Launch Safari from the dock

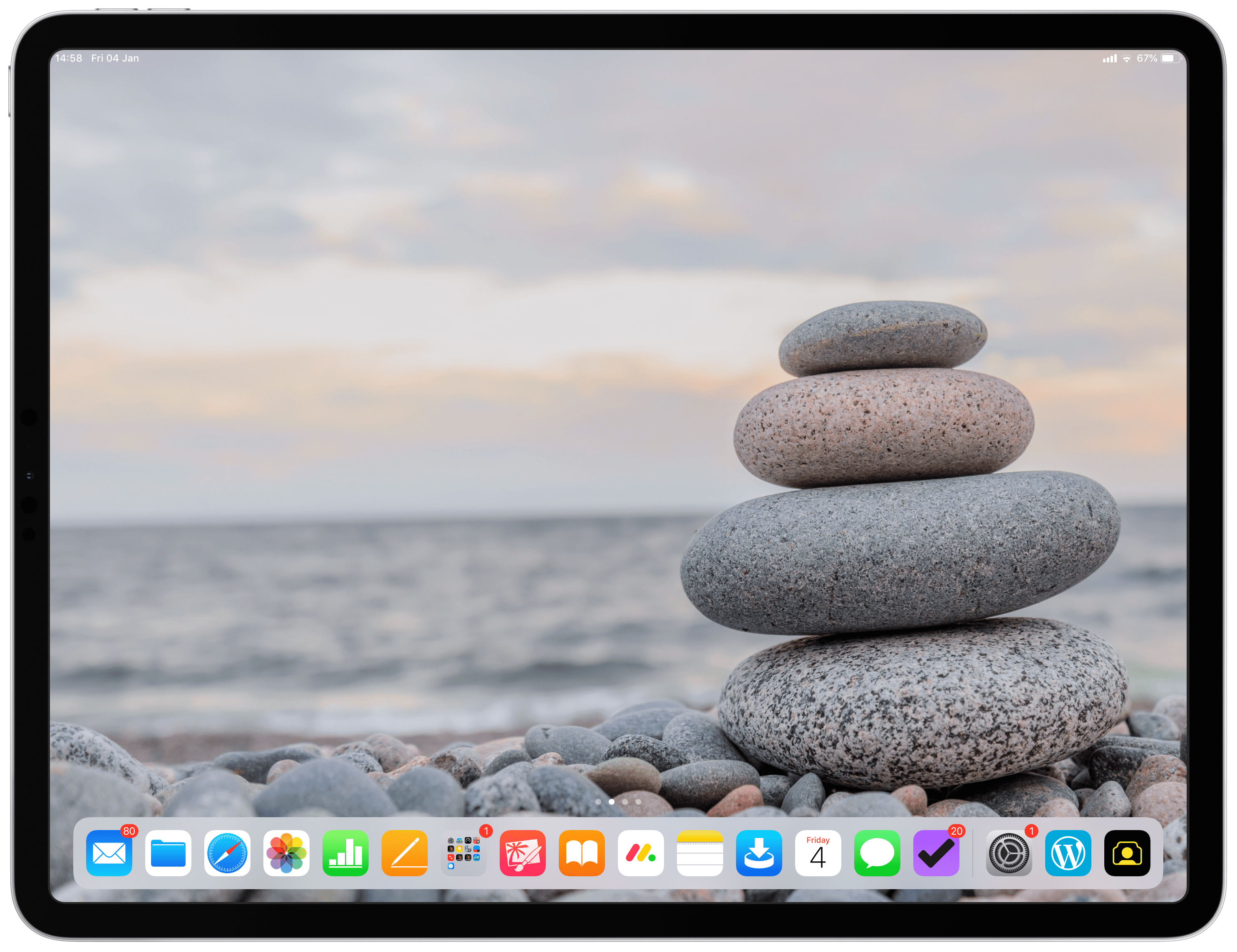(x=227, y=853)
